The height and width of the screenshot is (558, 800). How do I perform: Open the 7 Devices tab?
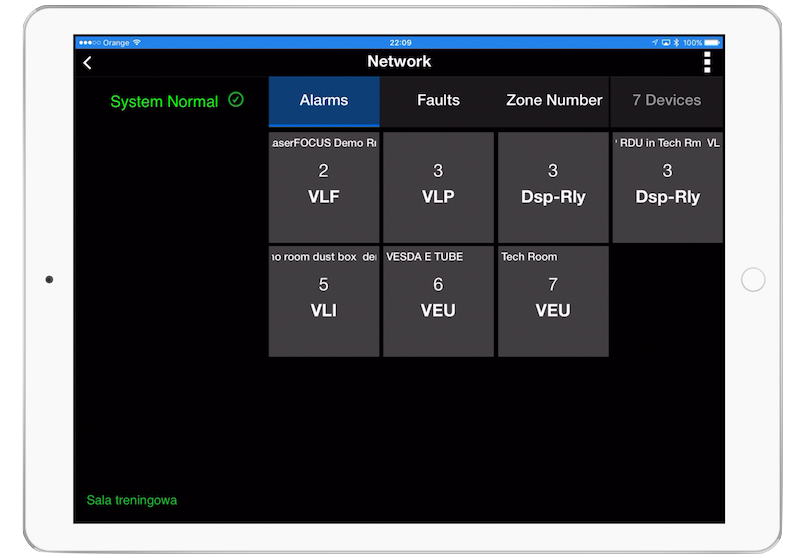pos(666,100)
